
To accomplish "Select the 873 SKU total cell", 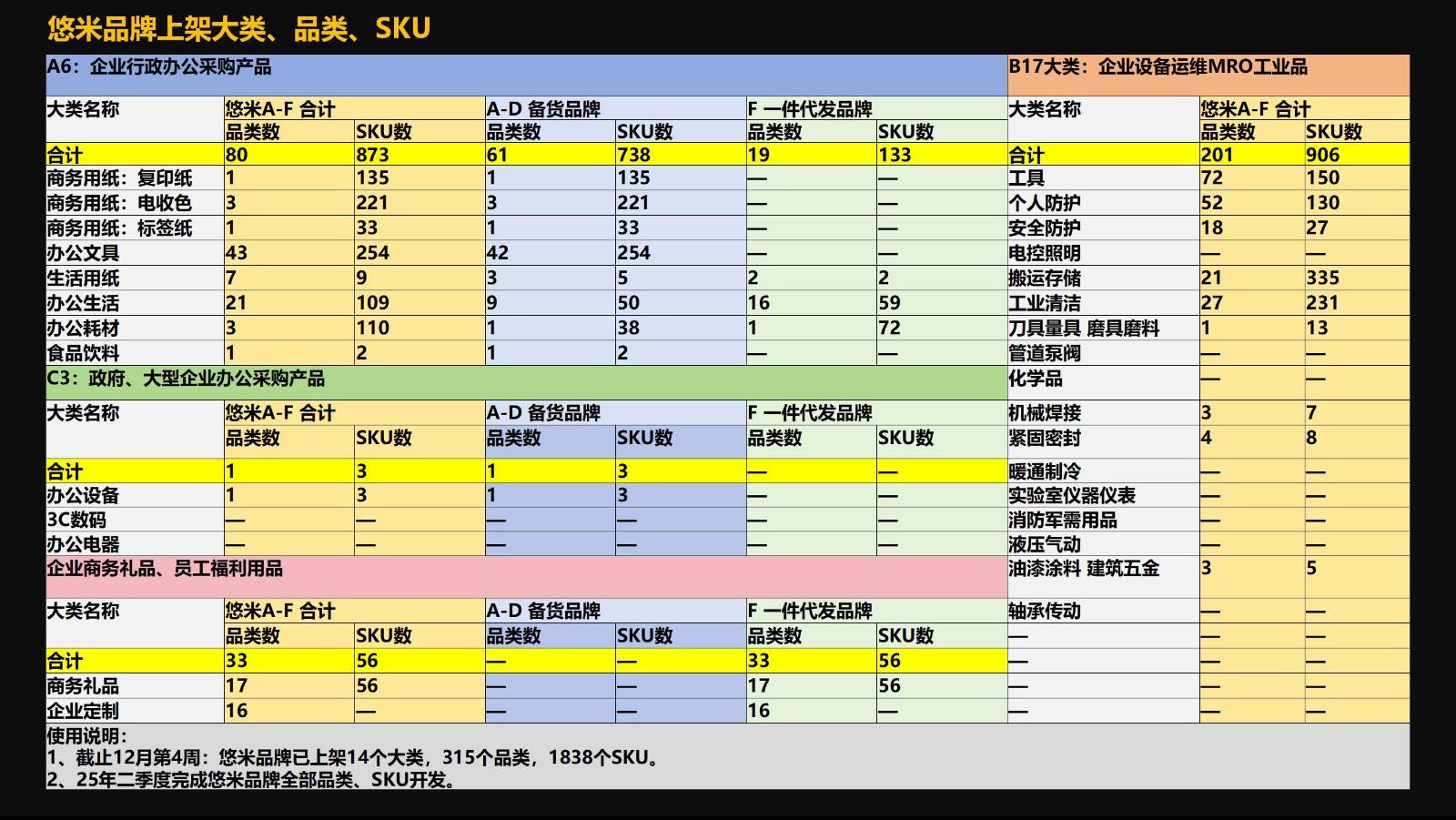I will (373, 155).
